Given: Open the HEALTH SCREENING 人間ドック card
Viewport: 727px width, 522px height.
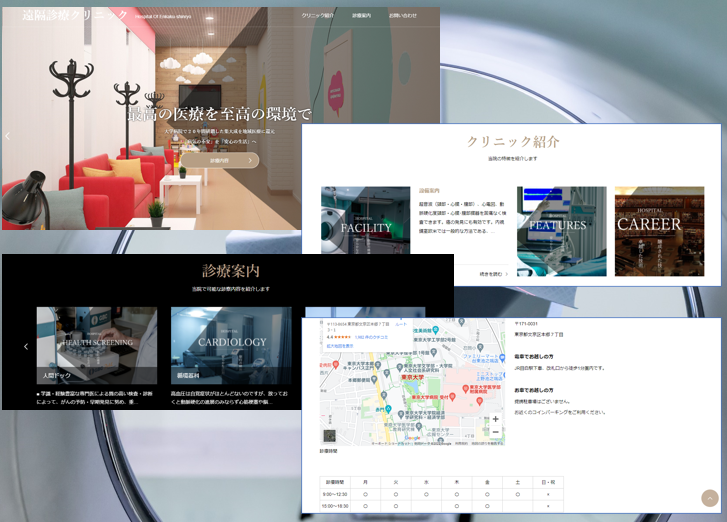Looking at the screenshot, I should tap(97, 345).
